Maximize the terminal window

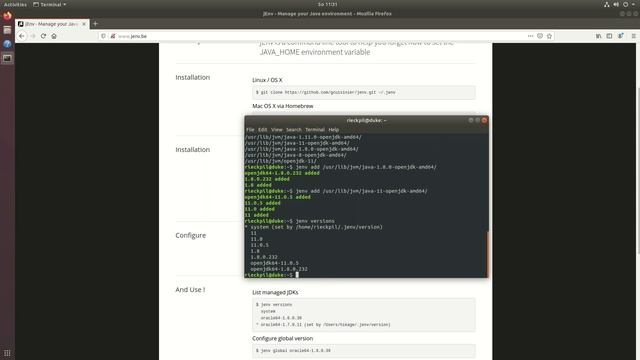(477, 120)
